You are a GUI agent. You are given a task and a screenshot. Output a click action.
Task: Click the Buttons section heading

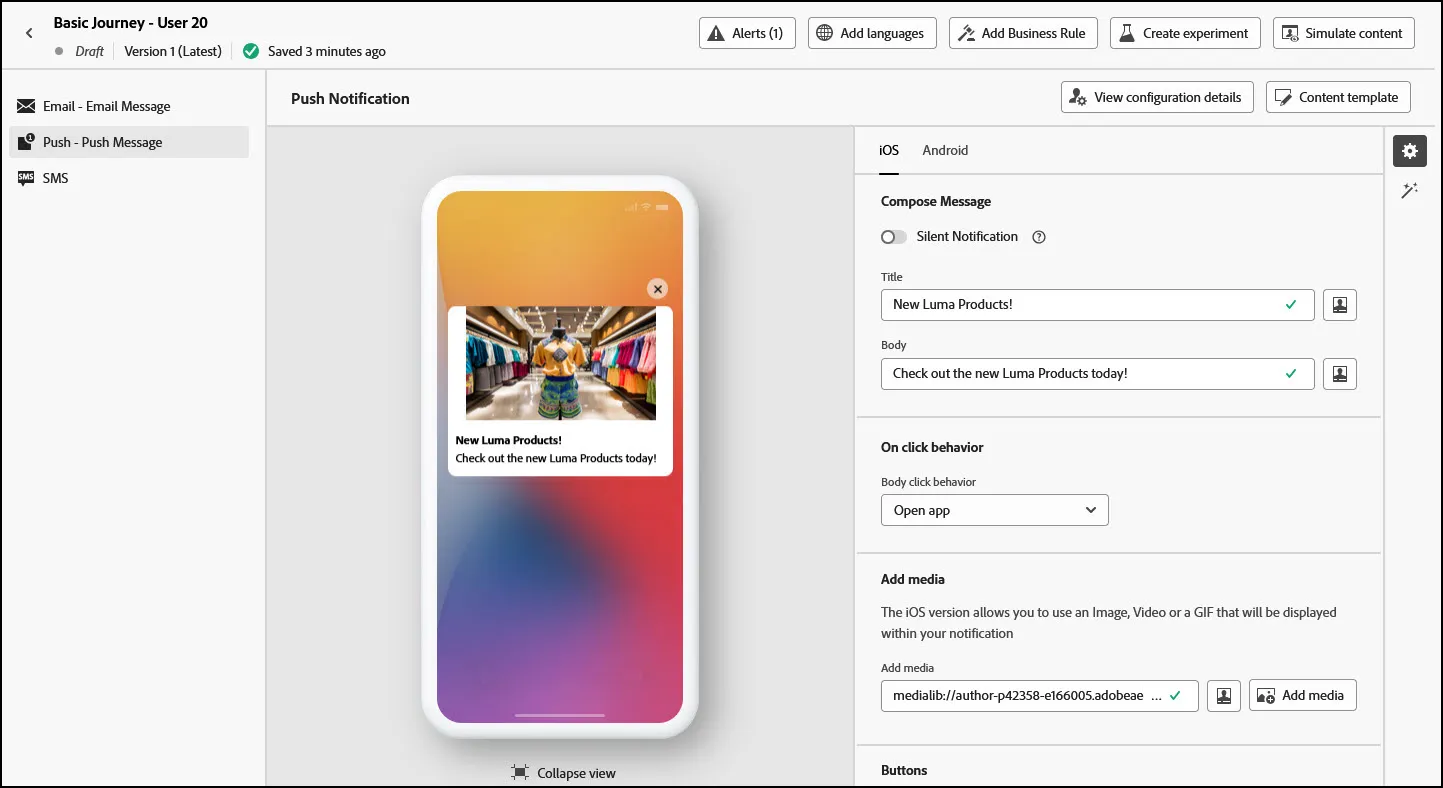904,770
